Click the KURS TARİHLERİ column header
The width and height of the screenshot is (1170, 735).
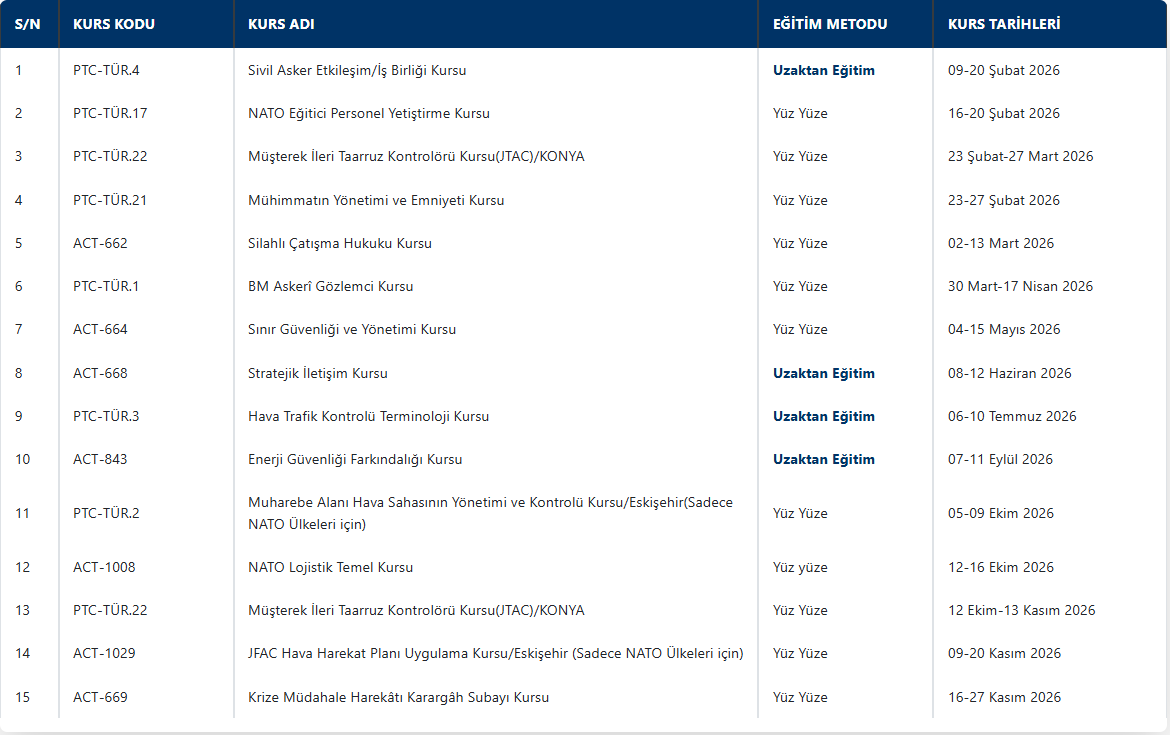[1004, 24]
